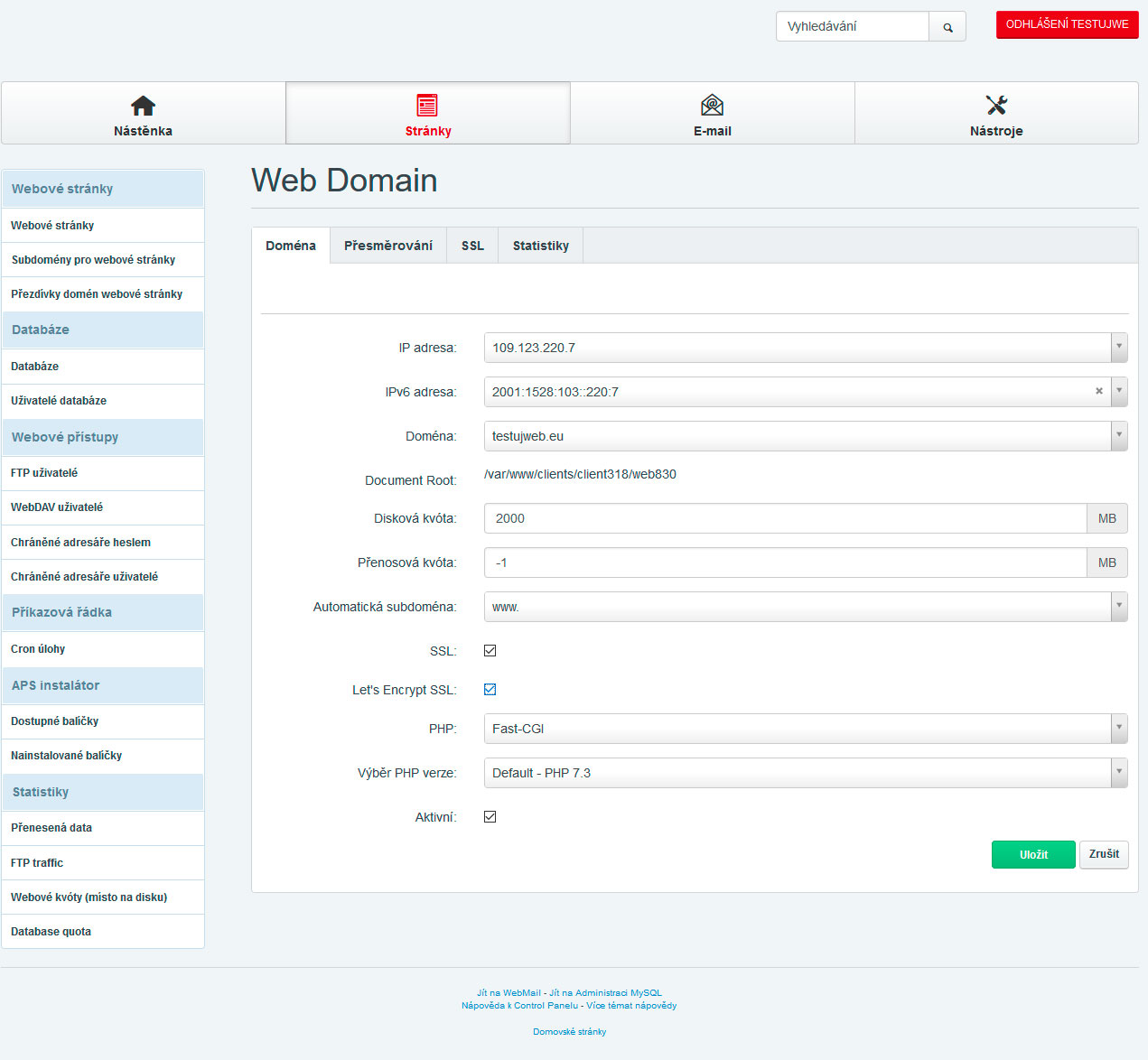The width and height of the screenshot is (1148, 1060).
Task: Toggle the SSL checkbox
Action: pyautogui.click(x=490, y=651)
